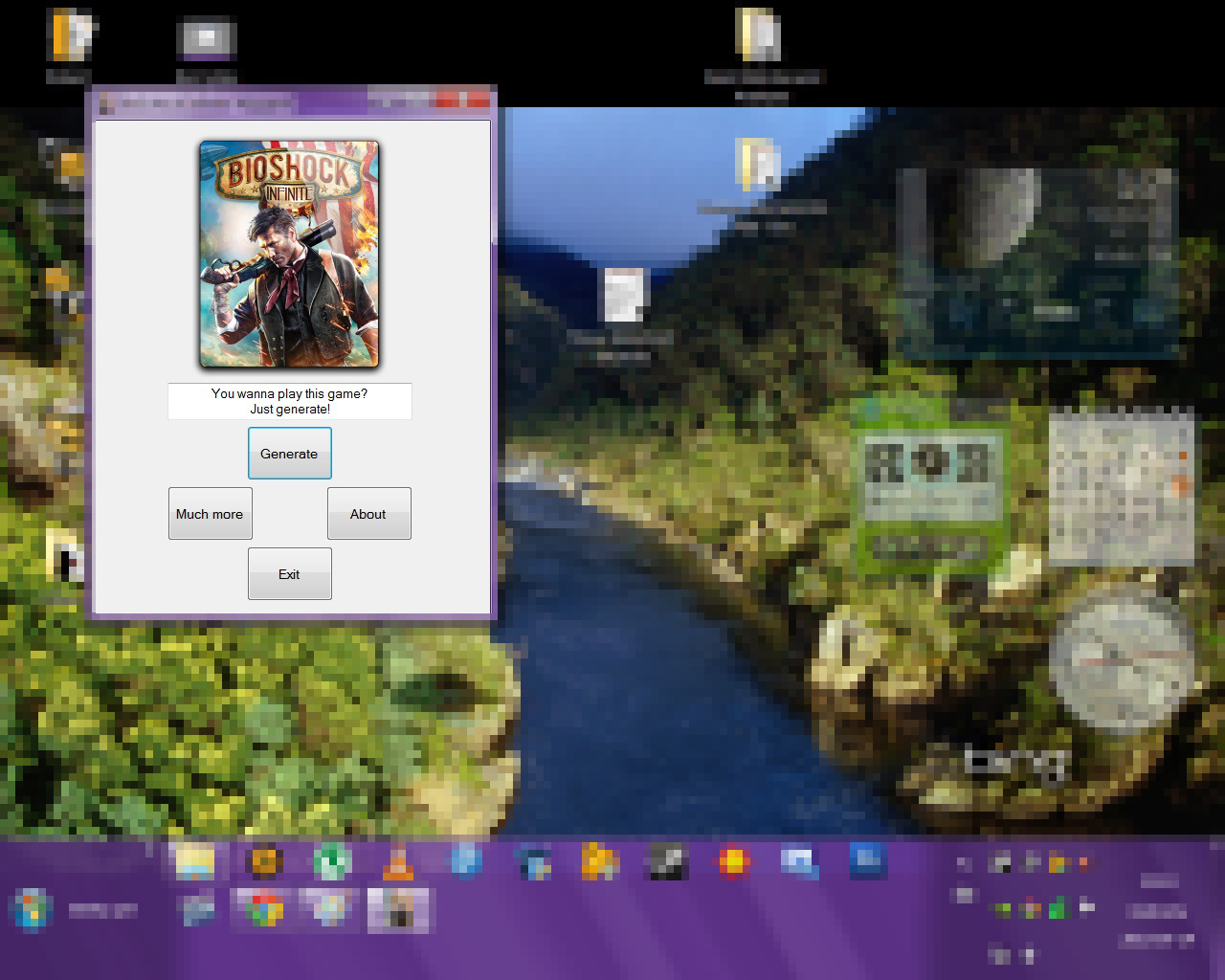
Task: Select the "You wanna play this game?" text
Action: pos(289,393)
